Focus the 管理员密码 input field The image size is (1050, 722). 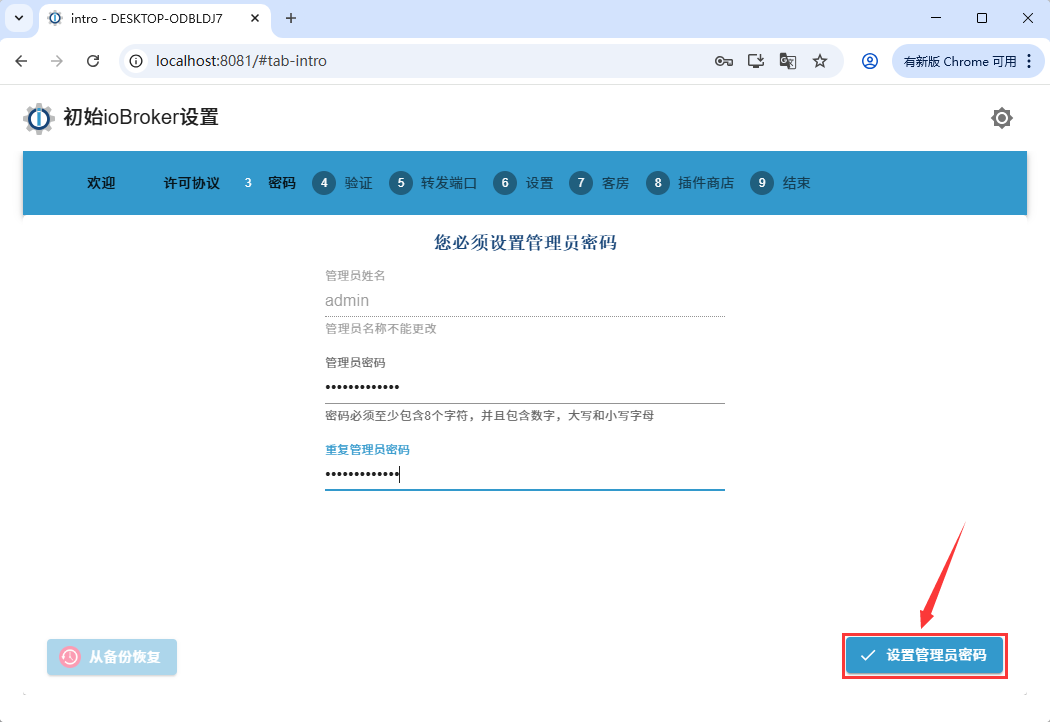coord(524,387)
